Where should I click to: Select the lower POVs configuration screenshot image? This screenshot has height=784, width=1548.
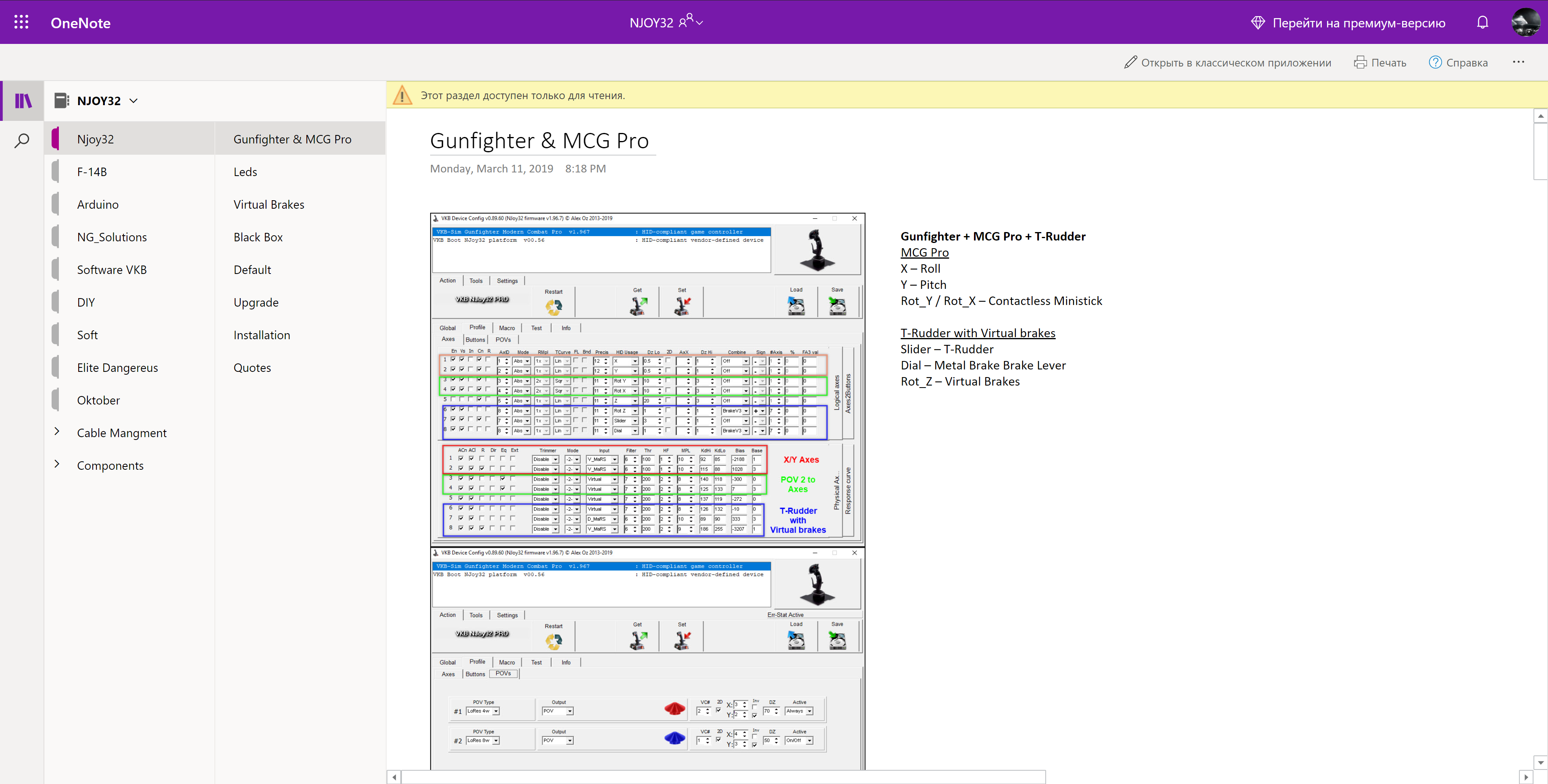(647, 658)
